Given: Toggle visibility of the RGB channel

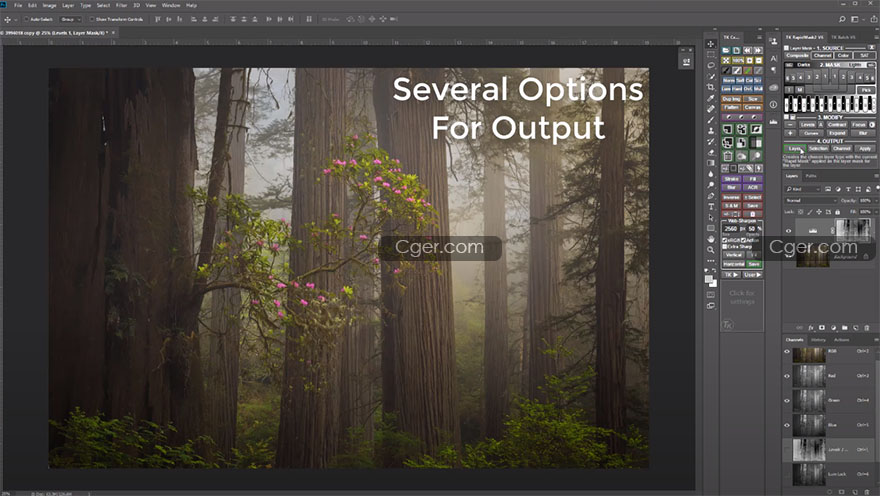Looking at the screenshot, I should click(x=787, y=352).
